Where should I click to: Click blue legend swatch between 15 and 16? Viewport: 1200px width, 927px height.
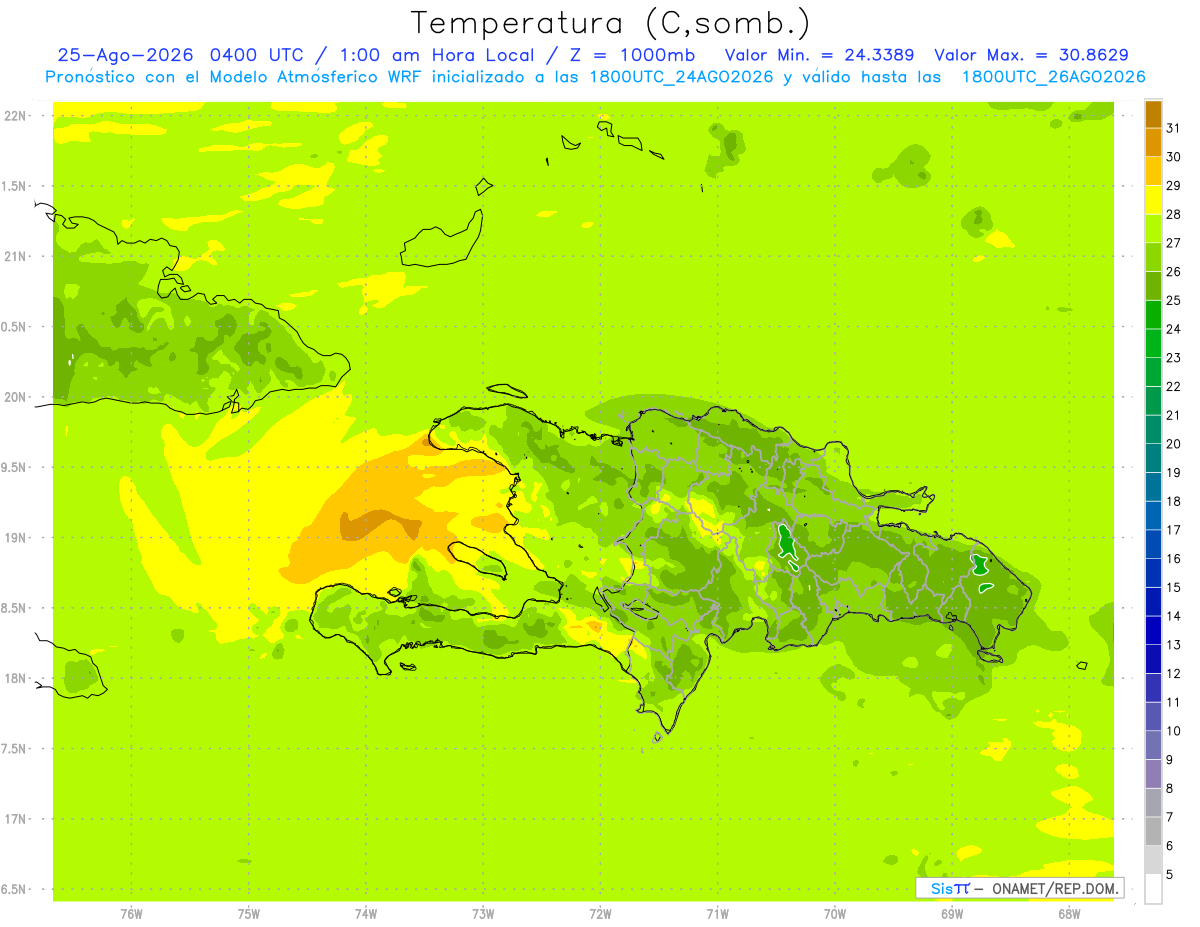[1153, 573]
